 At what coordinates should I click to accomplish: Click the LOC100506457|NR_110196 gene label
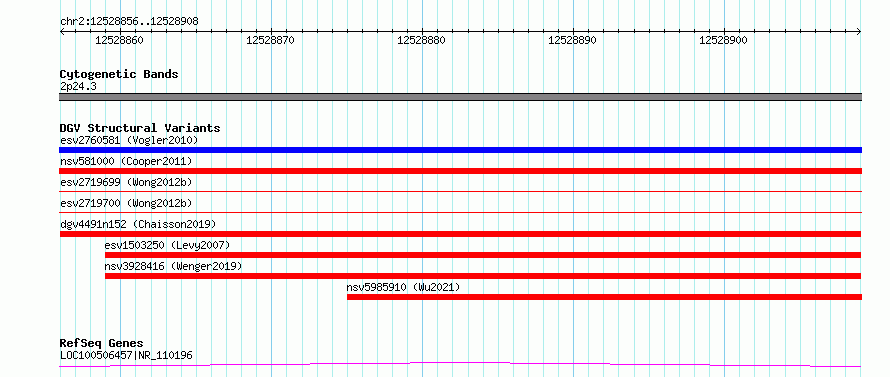click(x=126, y=355)
